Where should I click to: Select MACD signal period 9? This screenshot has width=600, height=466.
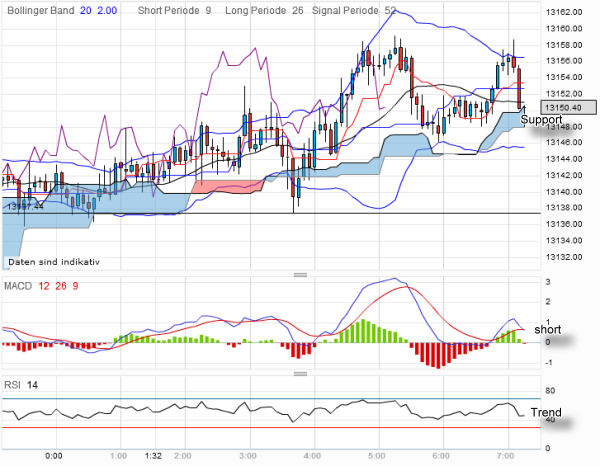click(75, 286)
